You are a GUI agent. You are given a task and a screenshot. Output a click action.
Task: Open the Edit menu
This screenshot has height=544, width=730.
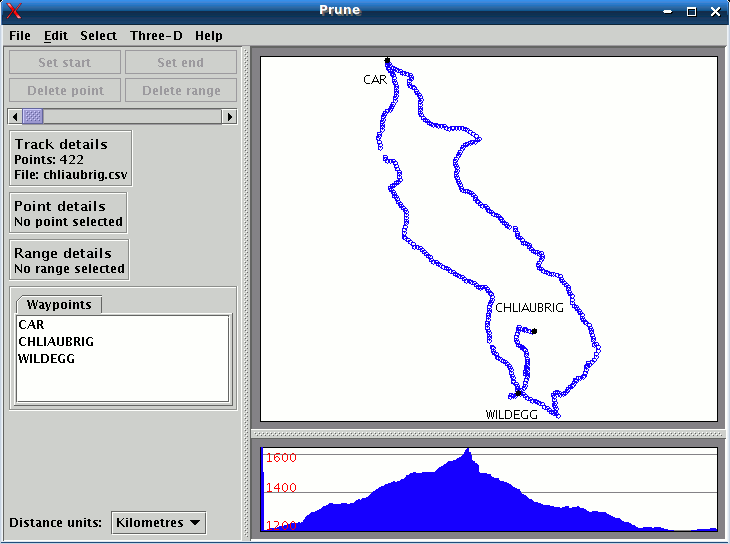[56, 35]
